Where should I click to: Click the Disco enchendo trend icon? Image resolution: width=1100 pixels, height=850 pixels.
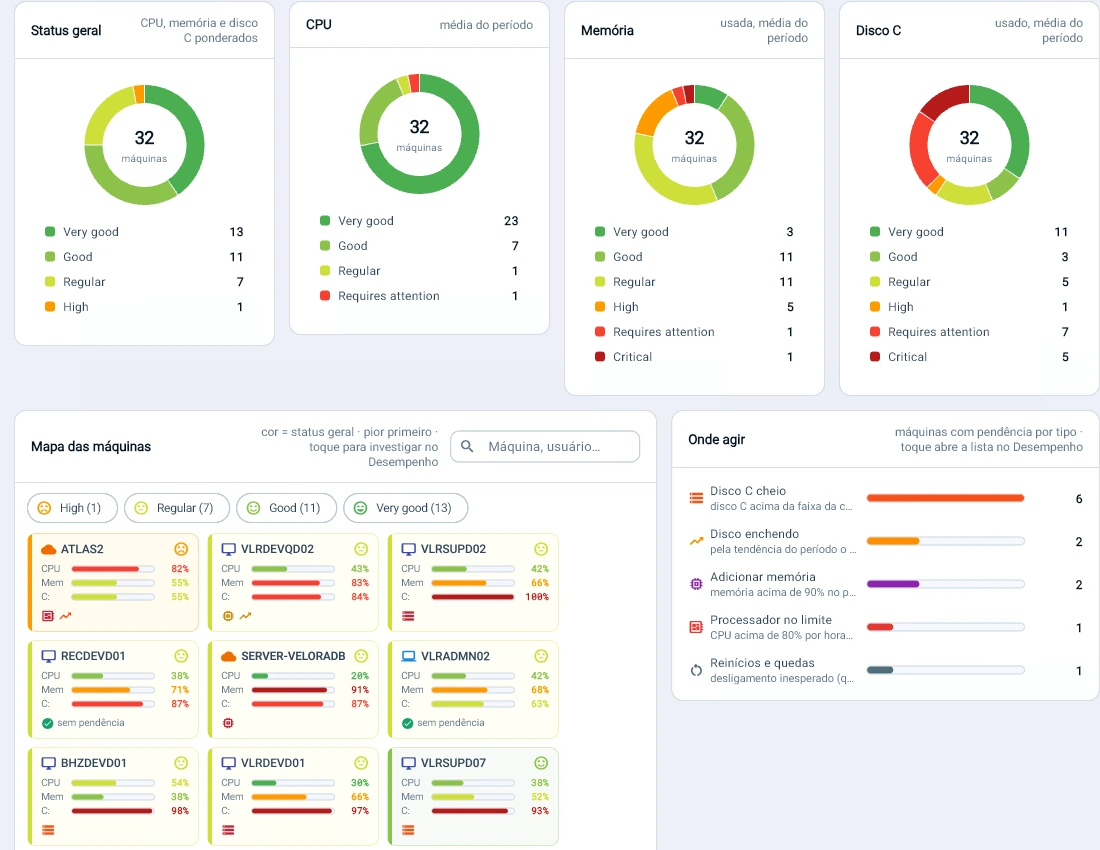coord(696,541)
